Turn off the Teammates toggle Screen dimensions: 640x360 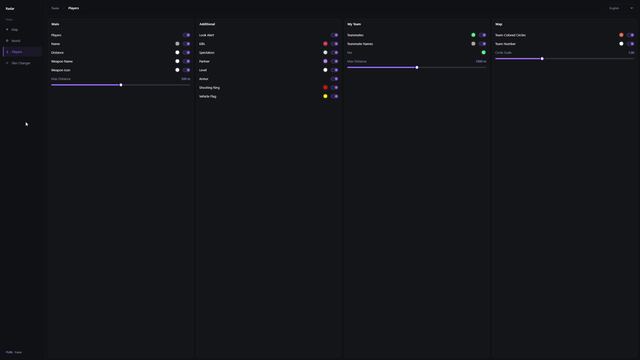coord(482,35)
